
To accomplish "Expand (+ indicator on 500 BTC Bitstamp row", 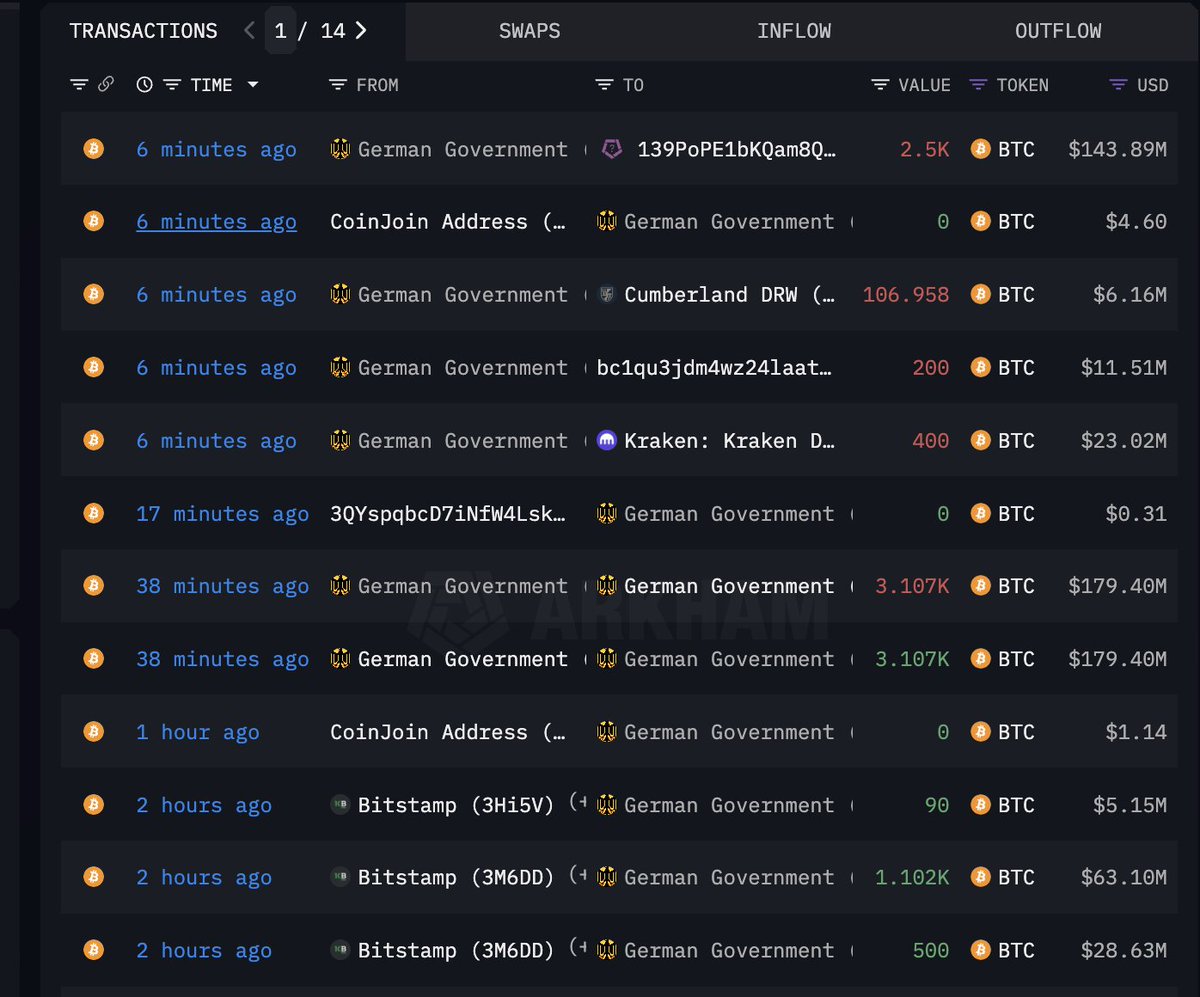I will click(x=579, y=947).
